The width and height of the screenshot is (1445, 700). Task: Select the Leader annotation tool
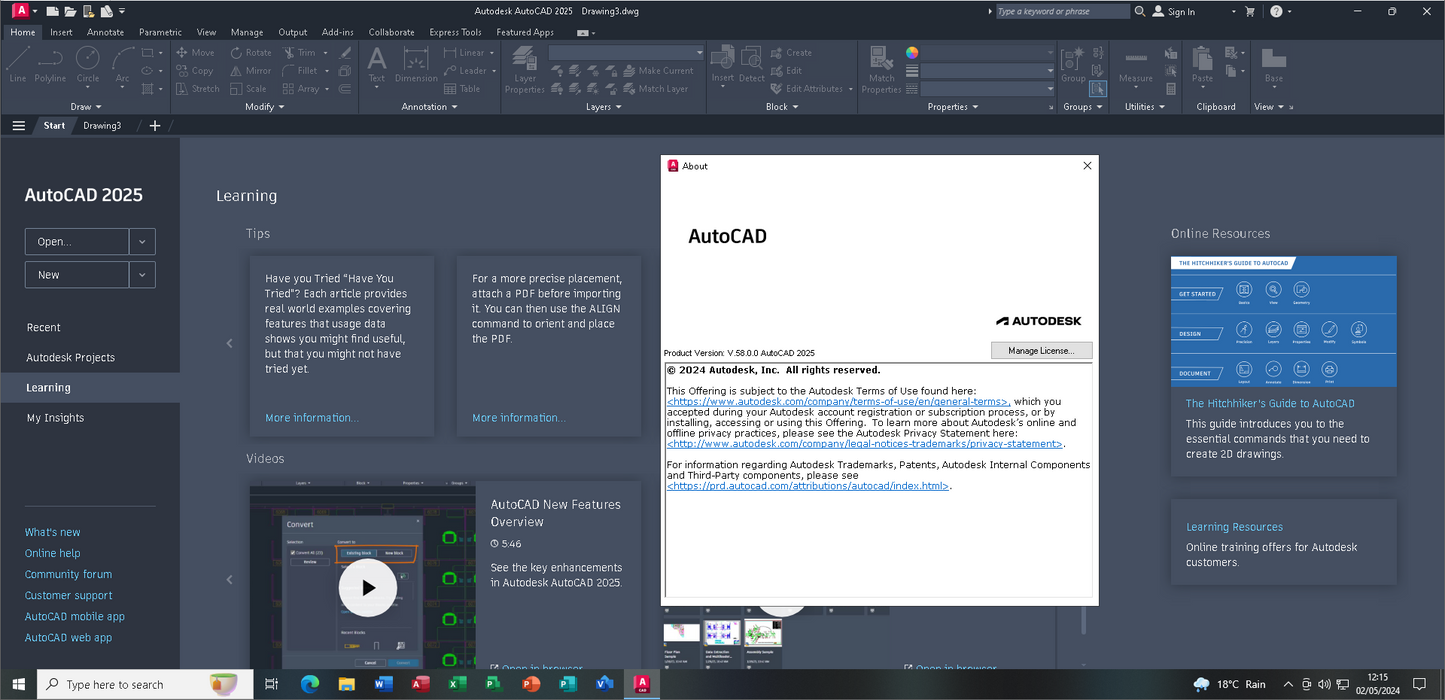[465, 71]
